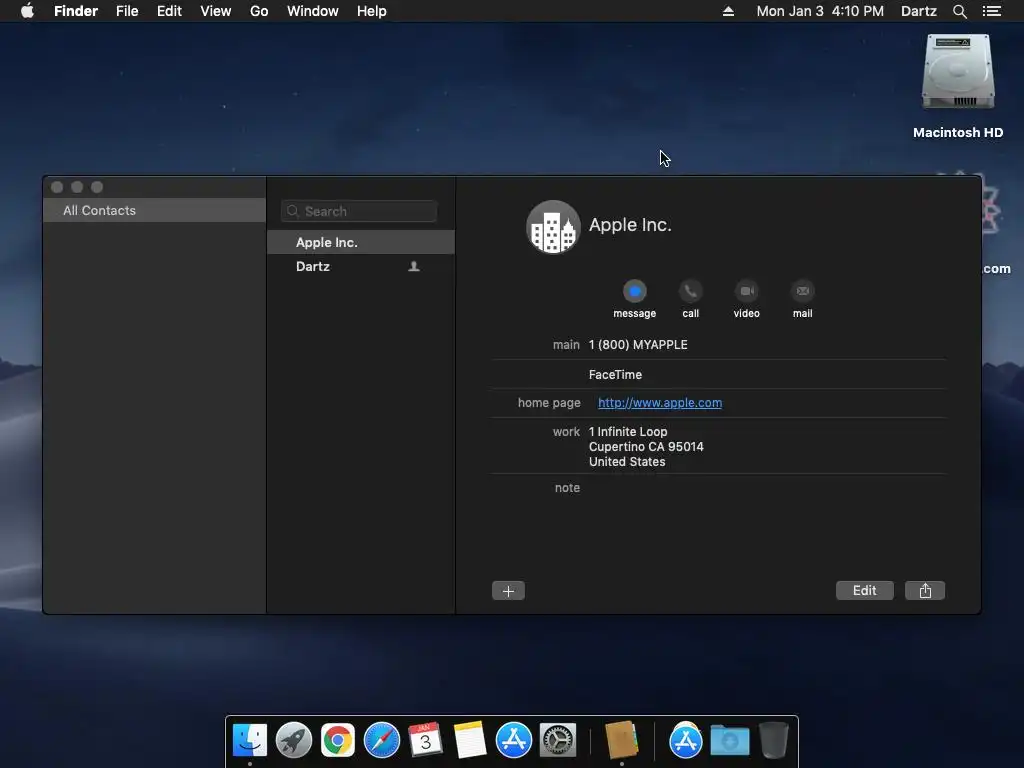Open Spotlight search magnifier in menu bar
This screenshot has width=1024, height=768.
point(959,11)
